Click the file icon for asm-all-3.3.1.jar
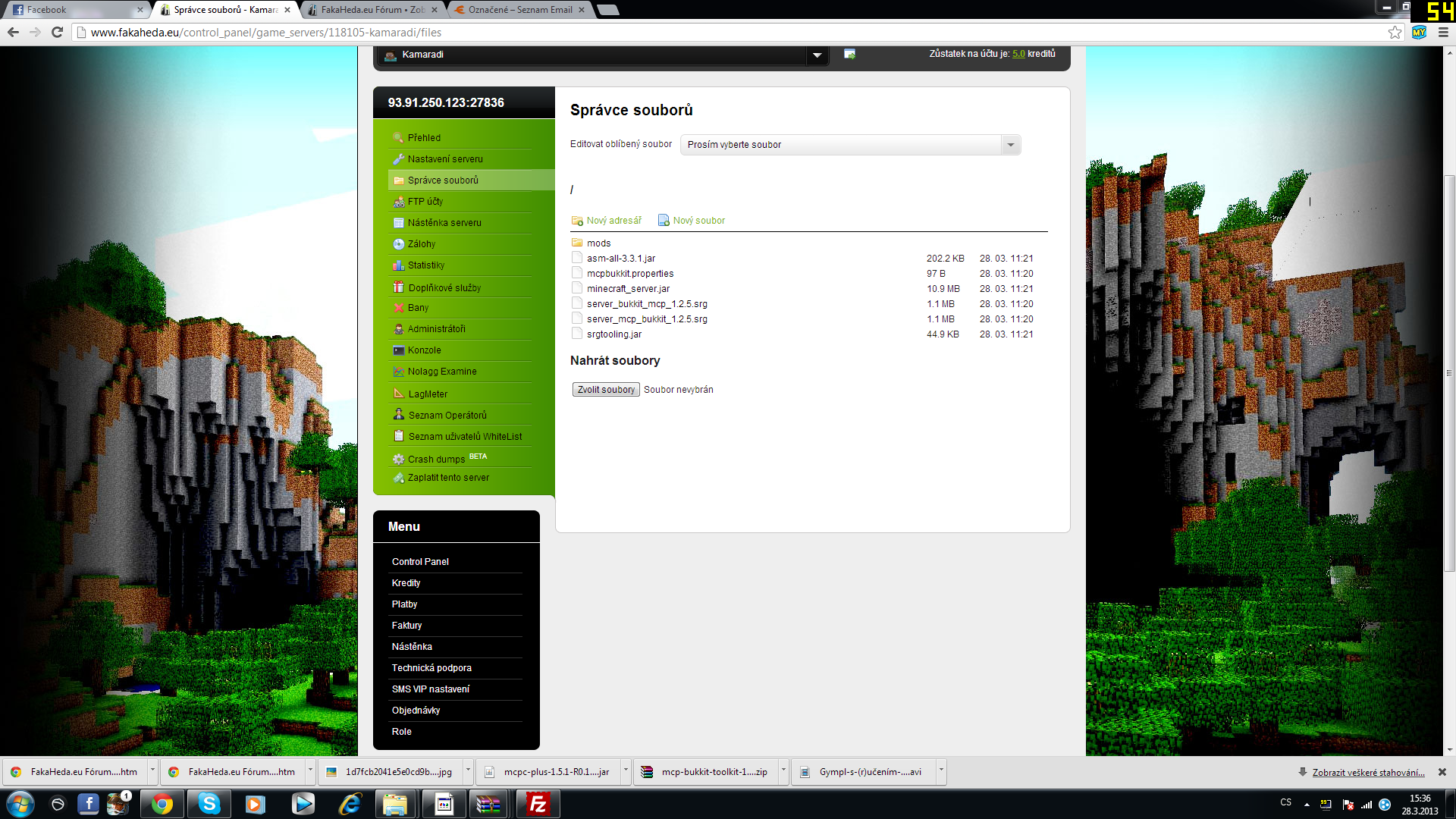The width and height of the screenshot is (1456, 819). (577, 257)
